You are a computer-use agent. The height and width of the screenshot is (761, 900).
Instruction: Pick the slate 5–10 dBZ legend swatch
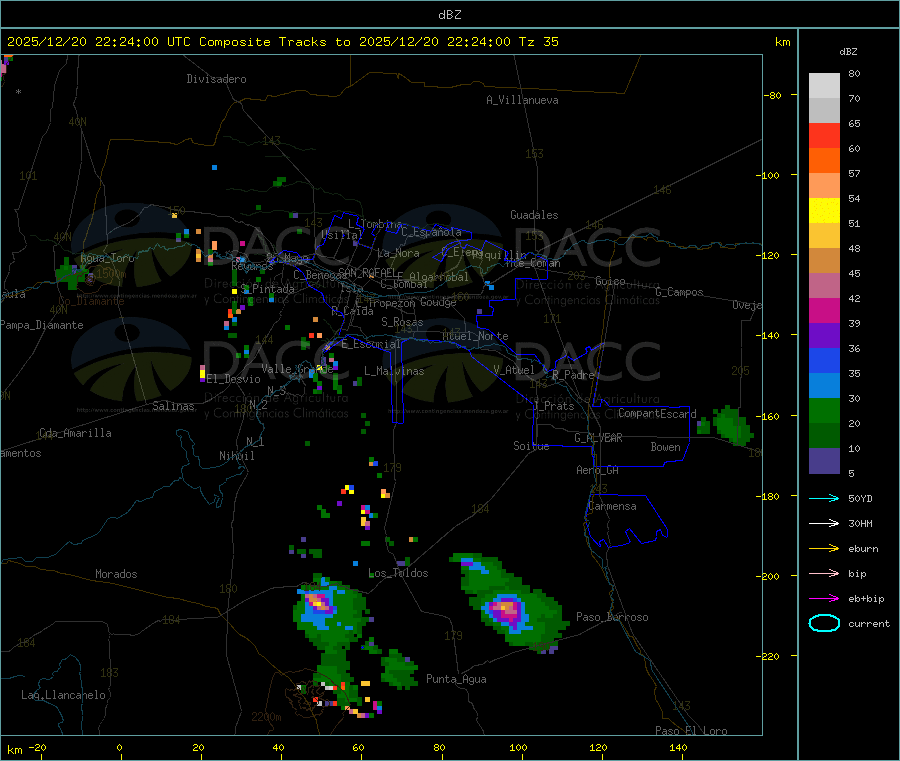(x=824, y=461)
